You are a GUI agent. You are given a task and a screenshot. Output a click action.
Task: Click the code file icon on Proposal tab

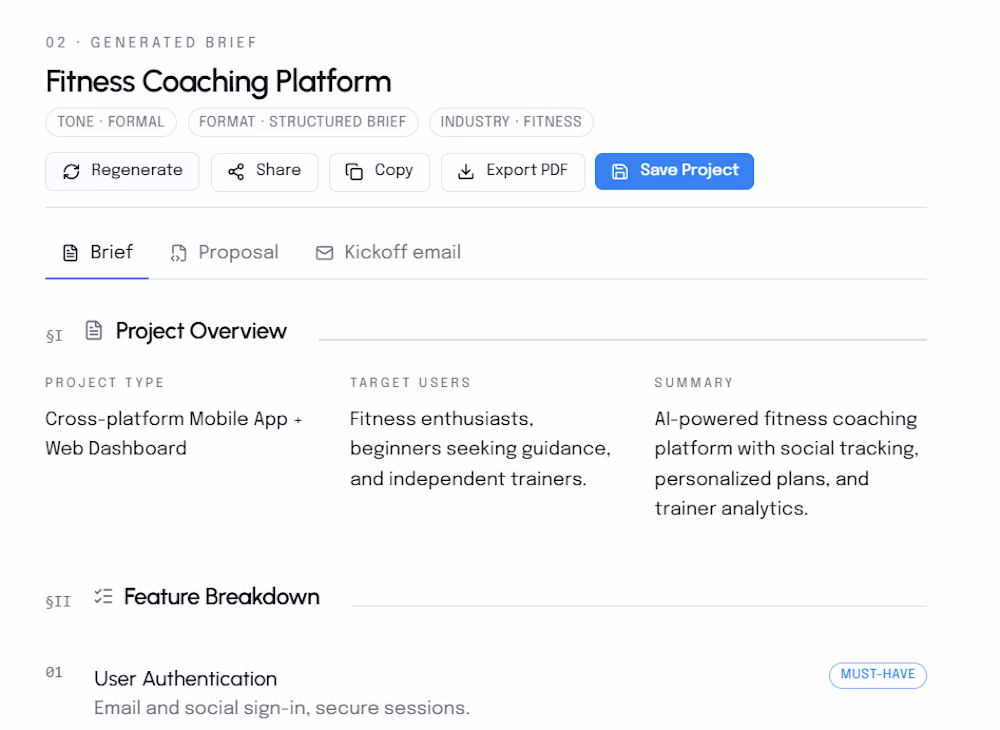pos(179,254)
